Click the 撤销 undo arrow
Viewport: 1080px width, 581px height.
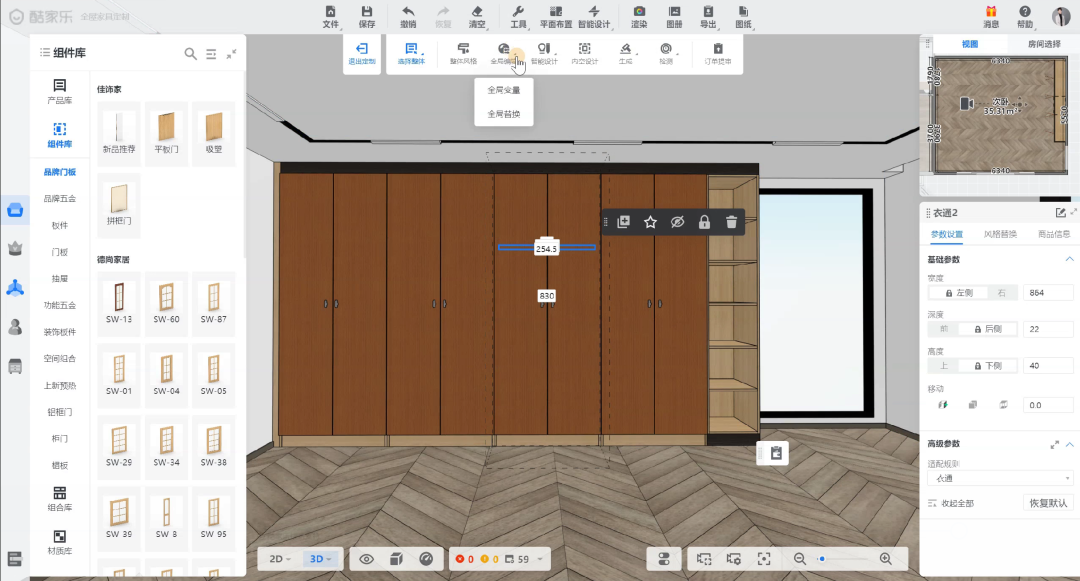pyautogui.click(x=408, y=17)
